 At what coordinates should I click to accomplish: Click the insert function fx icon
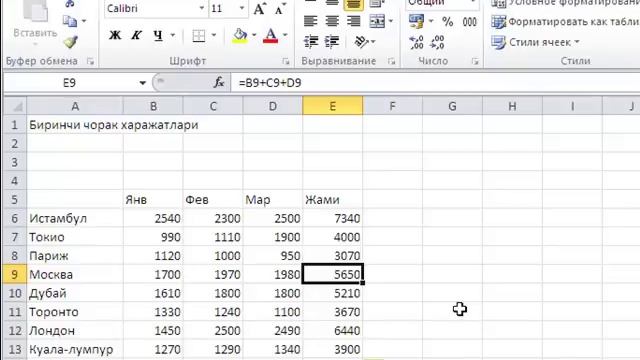[x=219, y=82]
